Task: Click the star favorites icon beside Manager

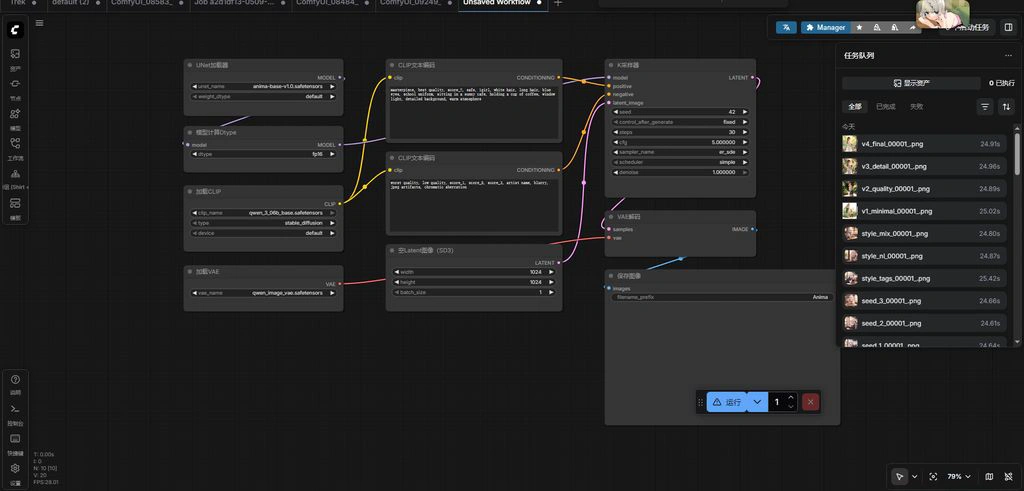Action: tap(859, 27)
